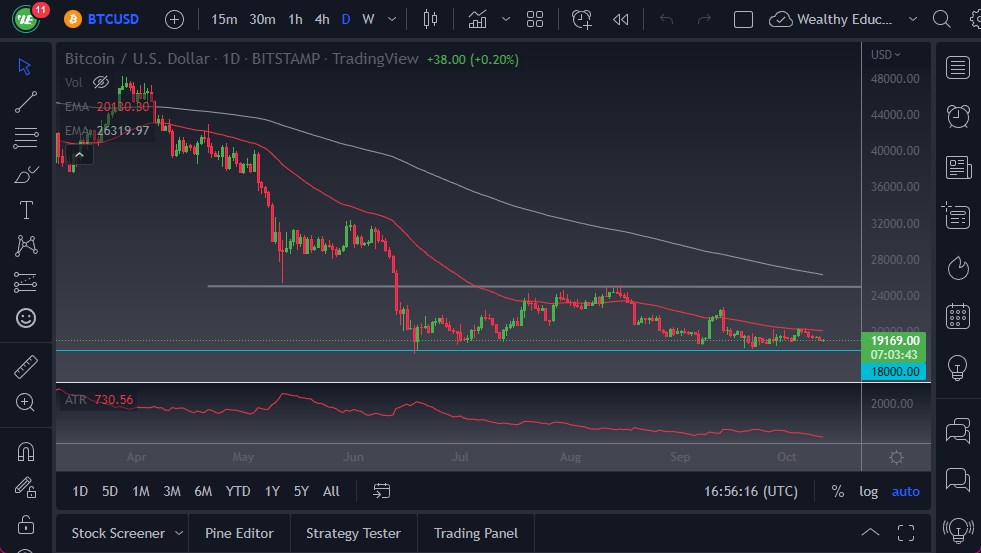
Task: Toggle the log scale option
Action: pos(868,491)
